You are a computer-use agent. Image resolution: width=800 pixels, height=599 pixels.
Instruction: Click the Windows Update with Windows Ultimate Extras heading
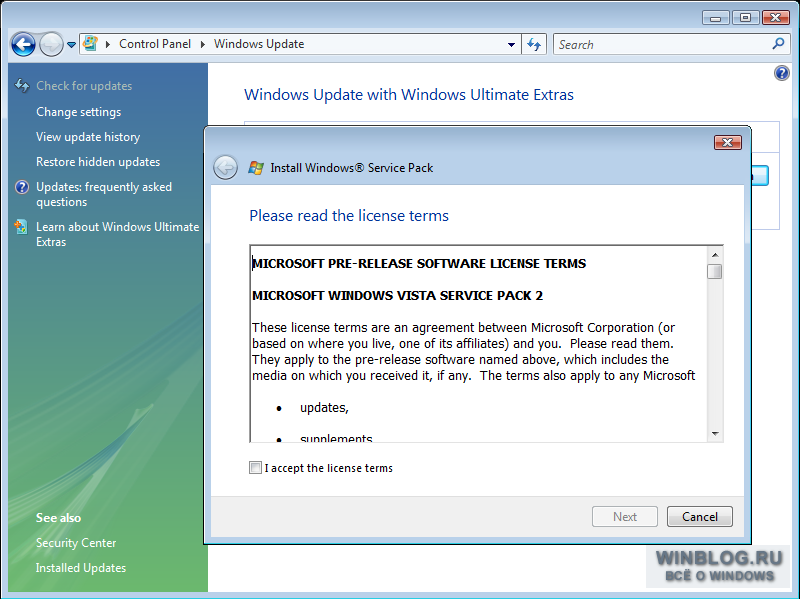409,95
